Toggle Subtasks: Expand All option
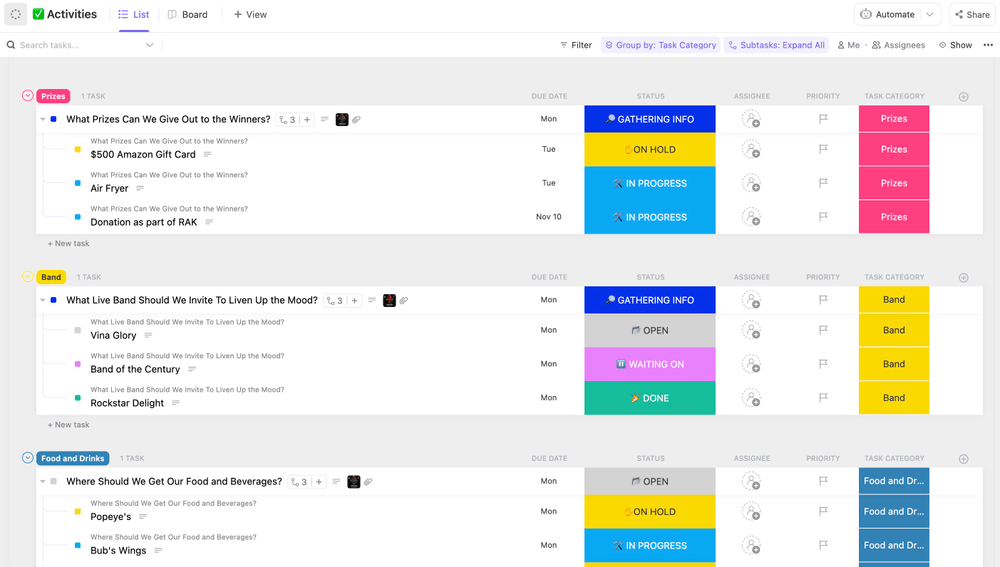1000x567 pixels. [x=776, y=45]
